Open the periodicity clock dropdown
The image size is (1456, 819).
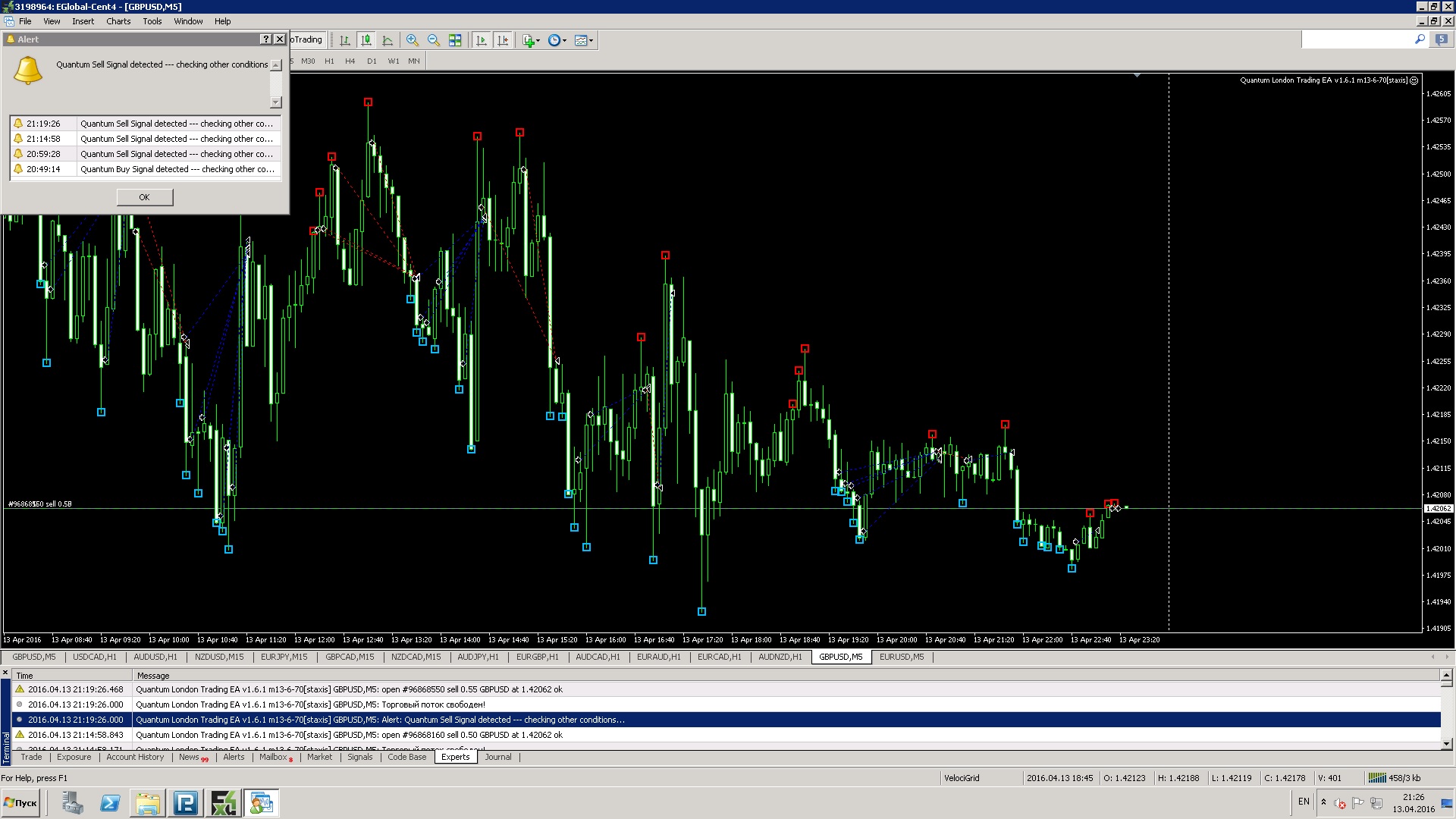click(x=557, y=40)
